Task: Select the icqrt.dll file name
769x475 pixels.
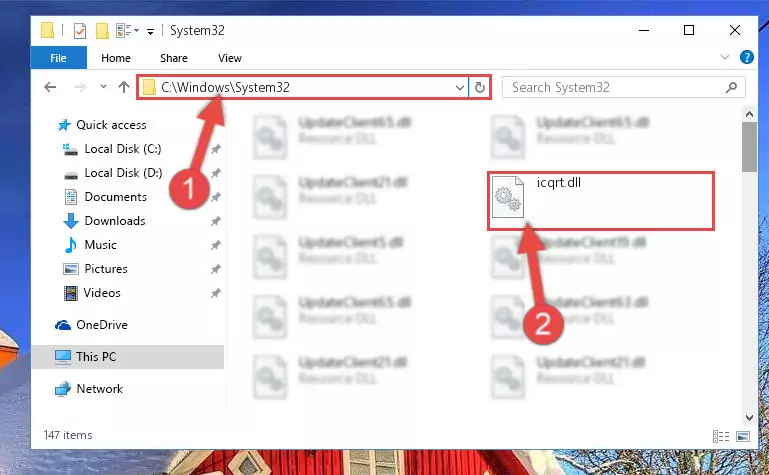Action: 559,182
